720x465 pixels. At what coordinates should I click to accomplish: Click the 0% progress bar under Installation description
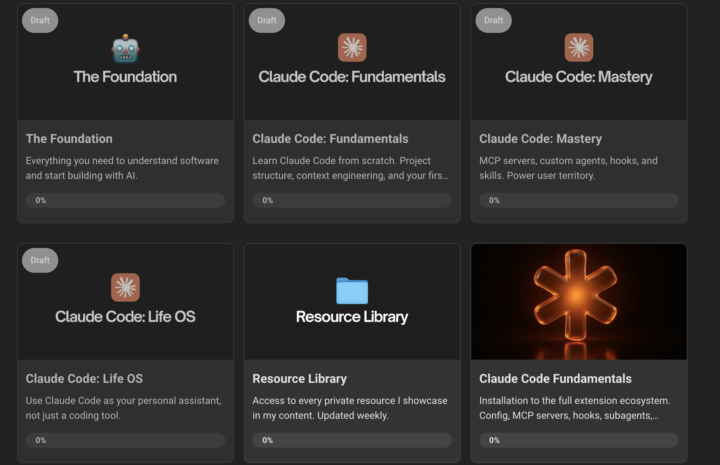tap(579, 440)
